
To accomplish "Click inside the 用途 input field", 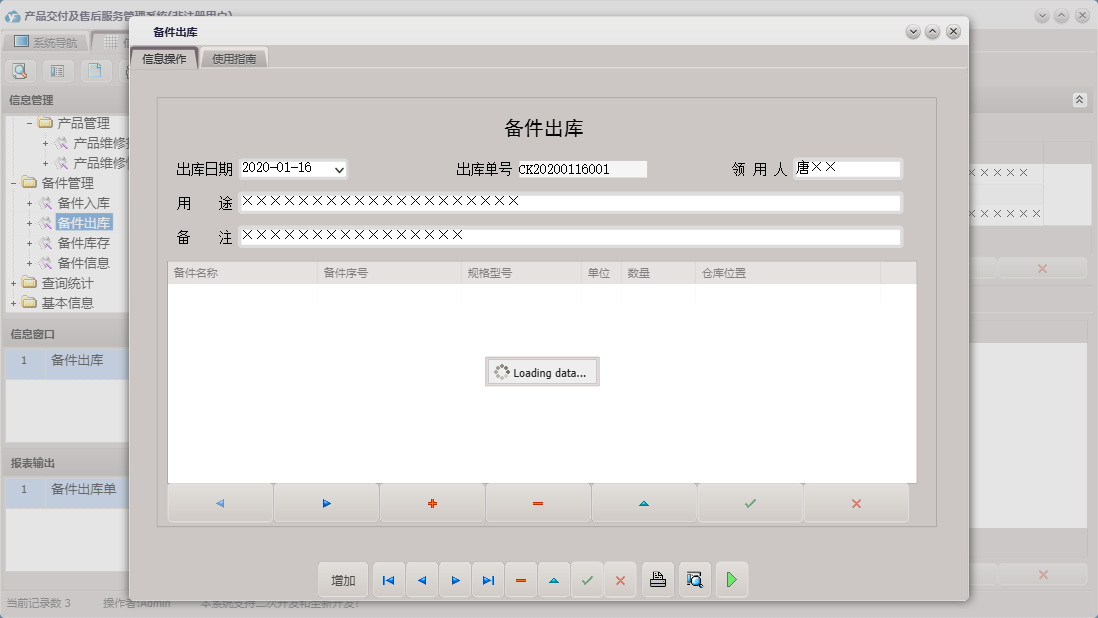I will [x=570, y=201].
